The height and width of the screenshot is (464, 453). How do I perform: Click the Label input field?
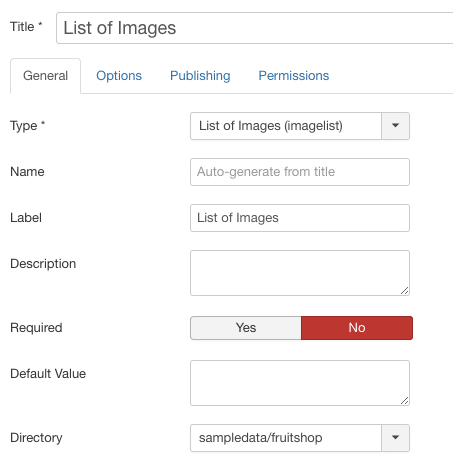(x=300, y=218)
